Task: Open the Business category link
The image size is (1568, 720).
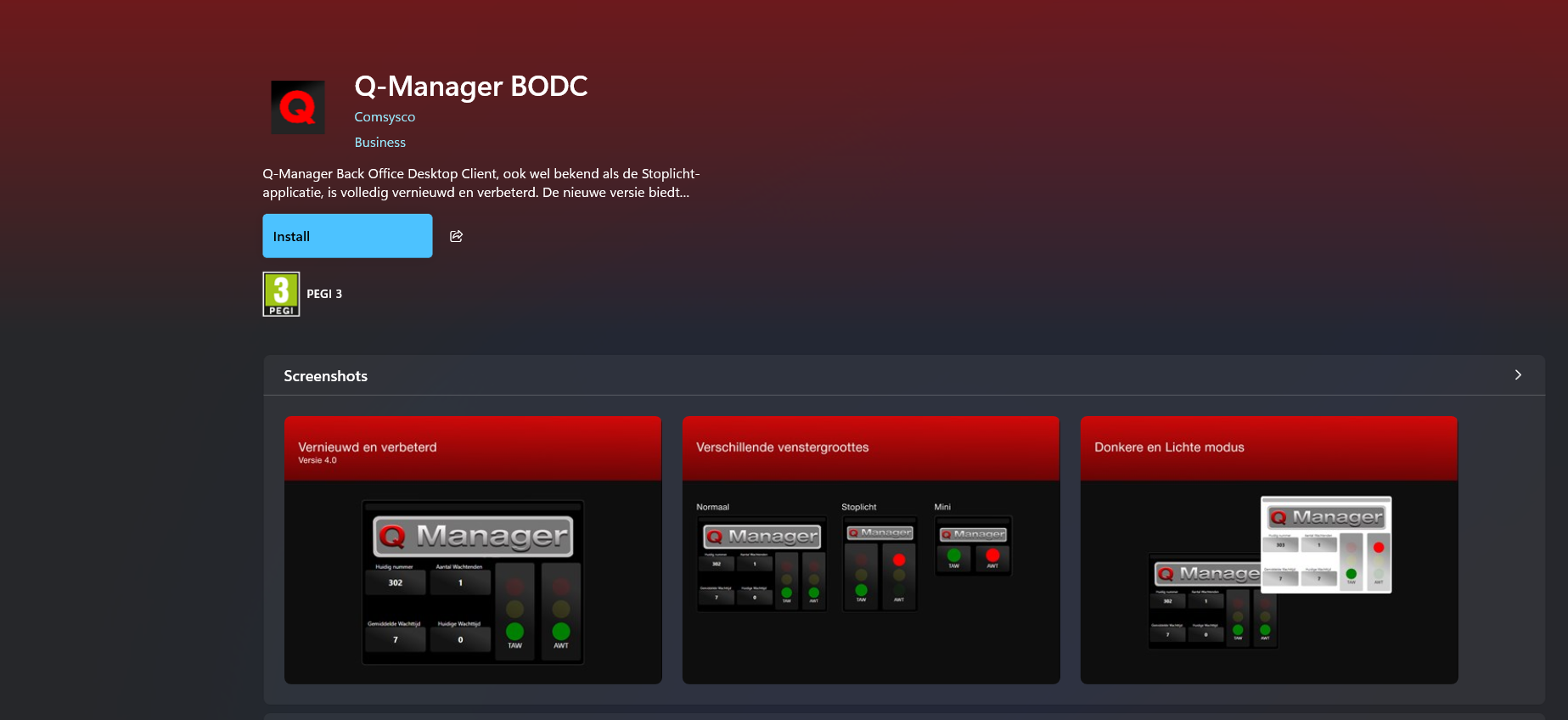Action: coord(379,143)
